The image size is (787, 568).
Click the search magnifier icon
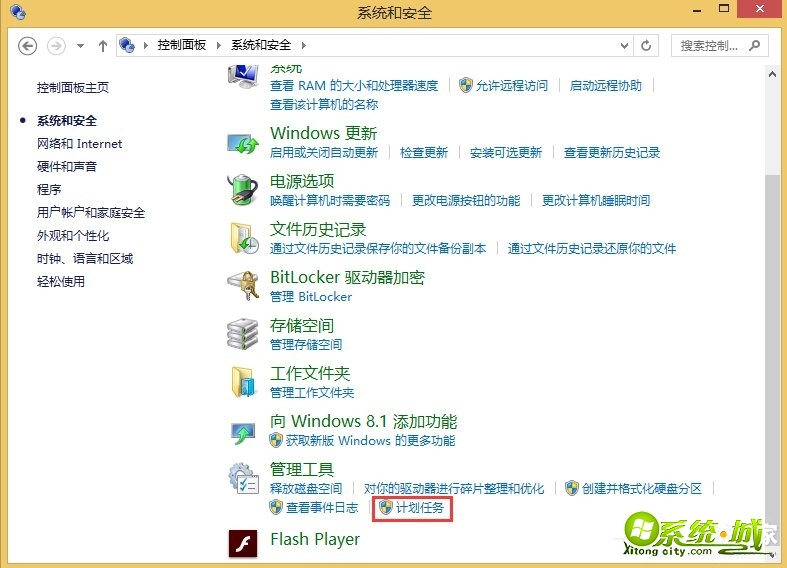(x=754, y=46)
